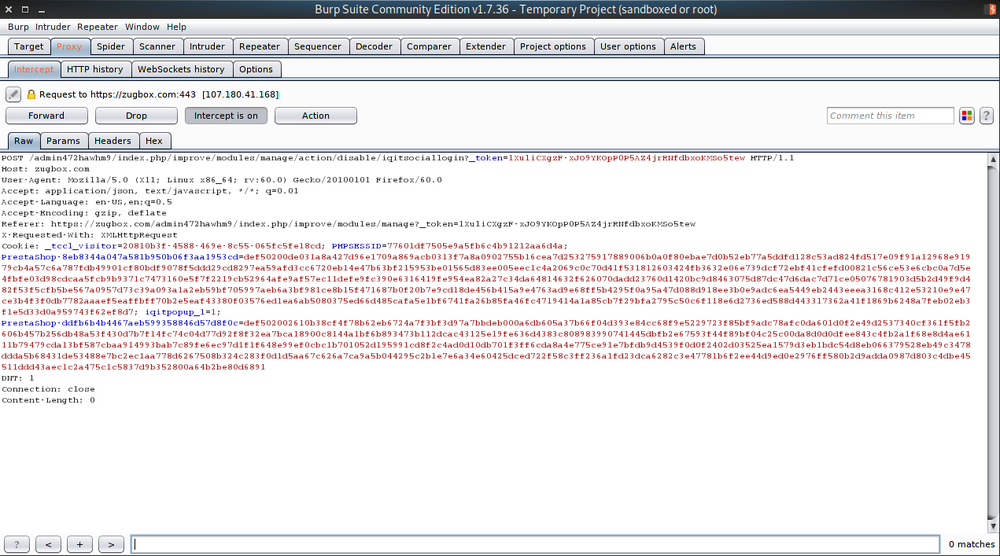
Task: Switch to the Scanner tab
Action: click(x=157, y=47)
